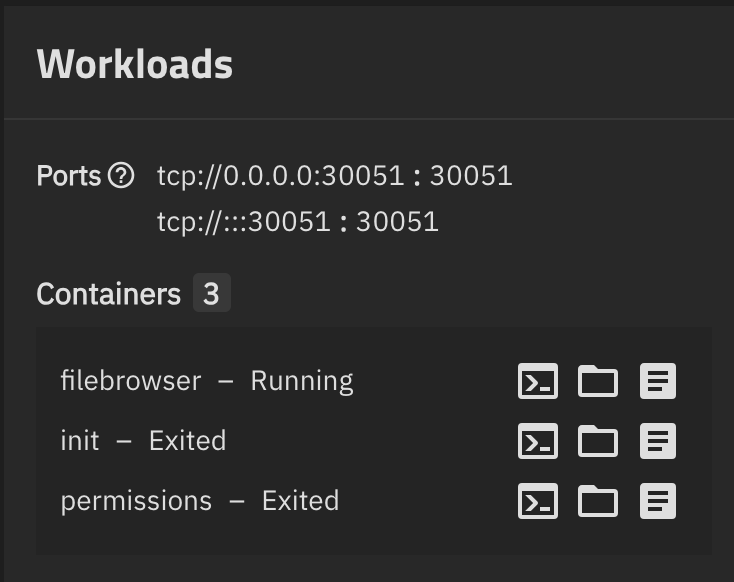Click the Ports label
The height and width of the screenshot is (582, 734).
click(x=68, y=176)
